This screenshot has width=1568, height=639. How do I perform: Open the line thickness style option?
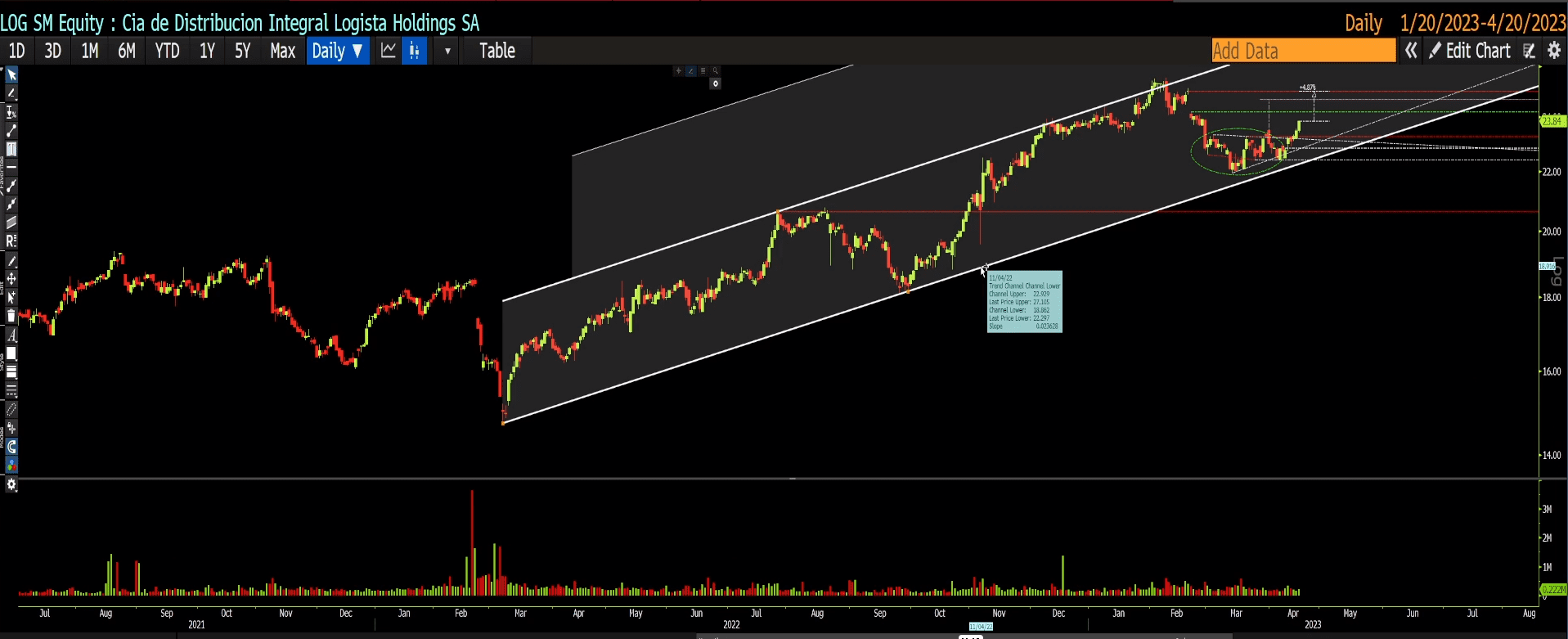[11, 372]
